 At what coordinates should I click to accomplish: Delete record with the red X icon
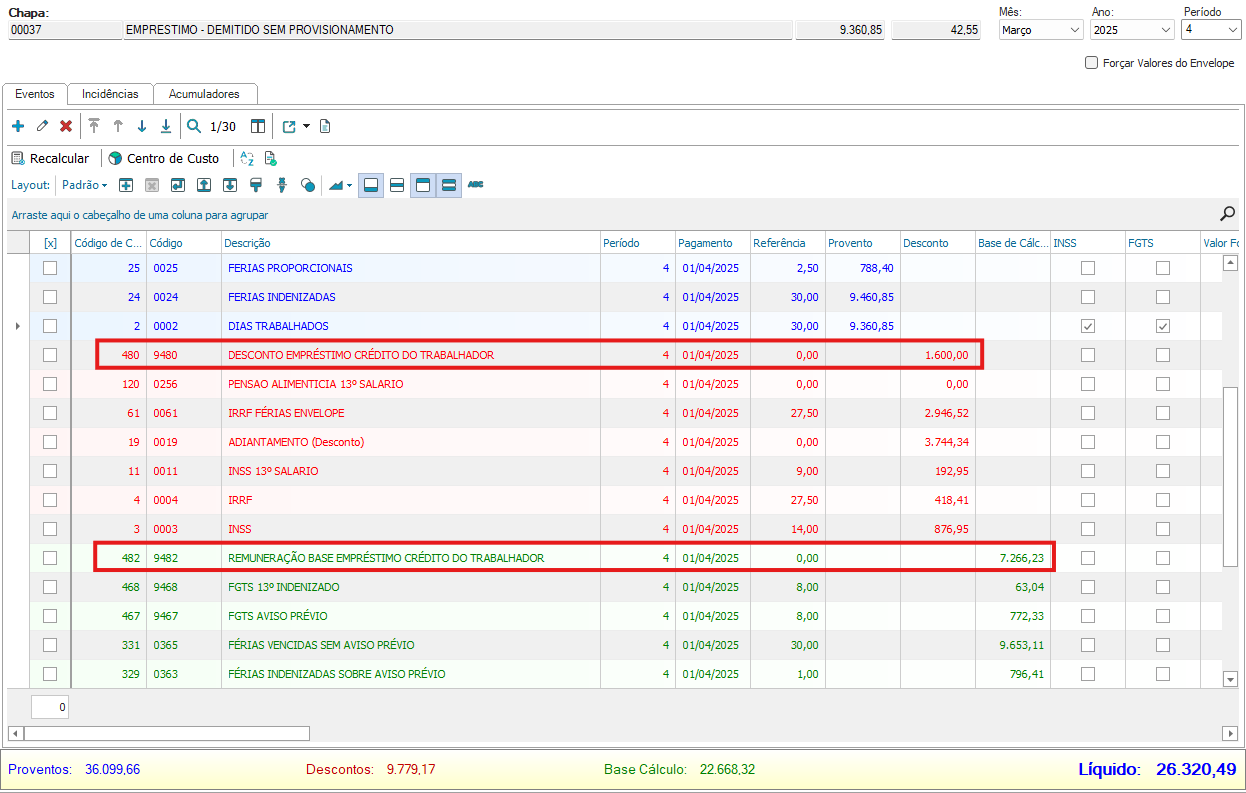pyautogui.click(x=66, y=126)
